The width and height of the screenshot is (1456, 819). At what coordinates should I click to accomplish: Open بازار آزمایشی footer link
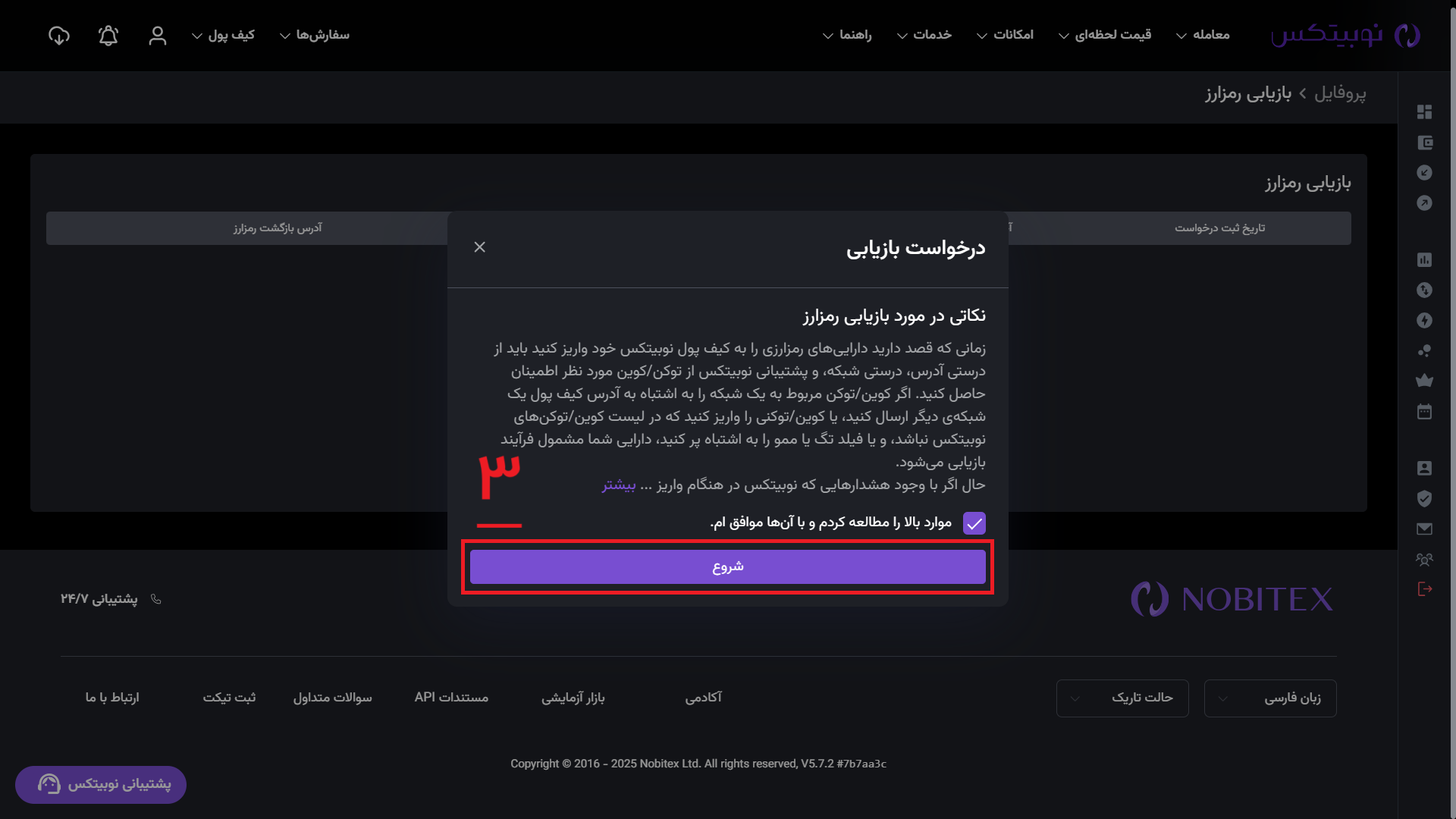pyautogui.click(x=573, y=698)
